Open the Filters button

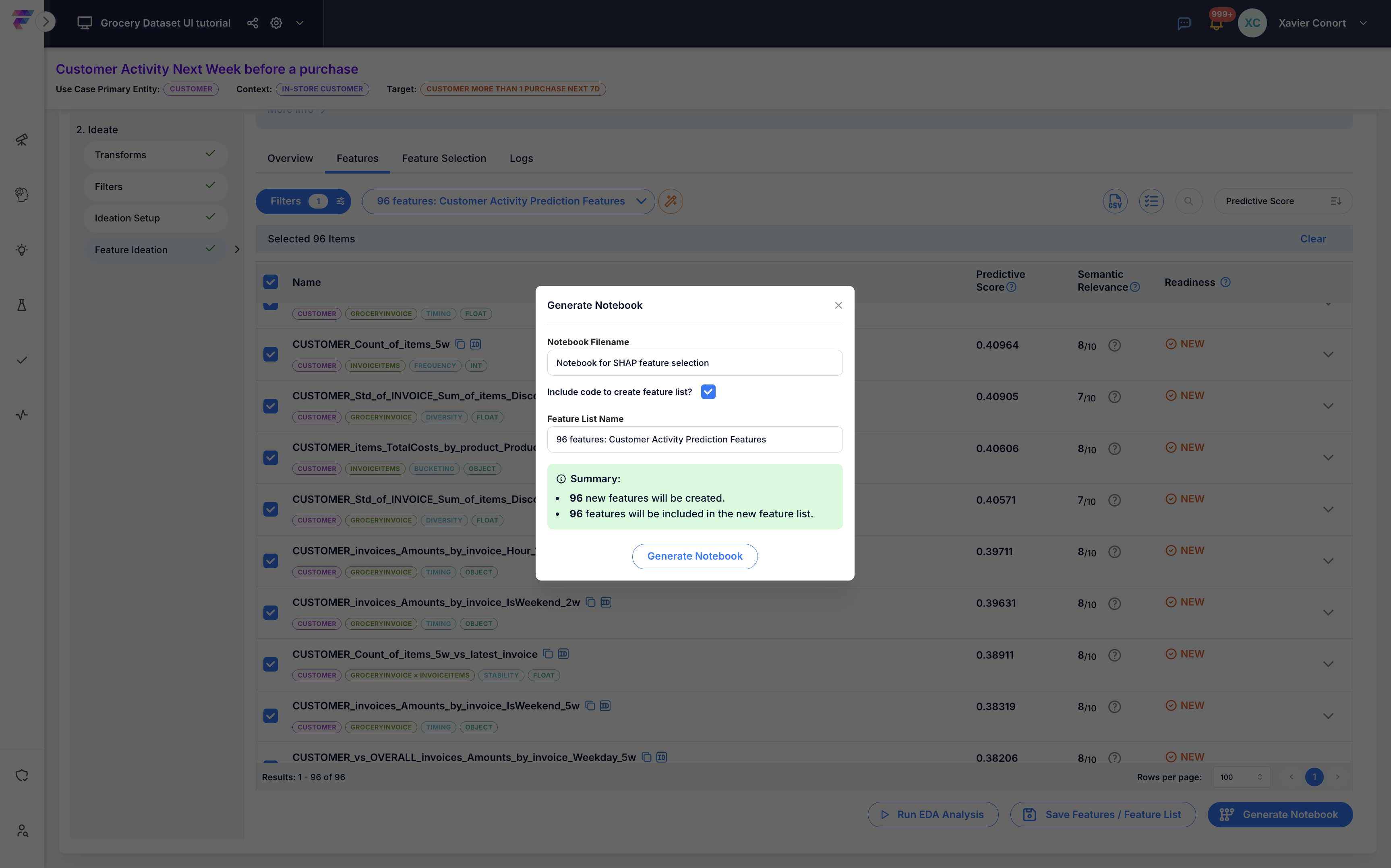coord(303,201)
